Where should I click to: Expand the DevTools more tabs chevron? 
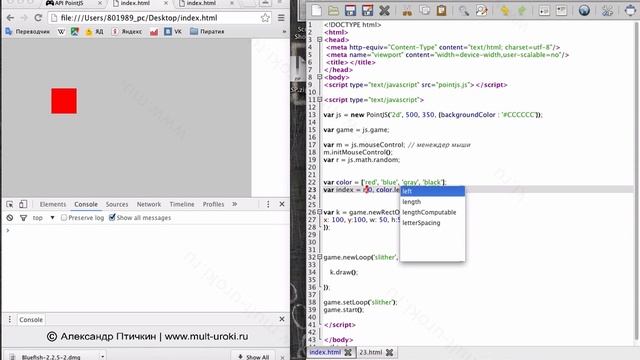point(235,204)
